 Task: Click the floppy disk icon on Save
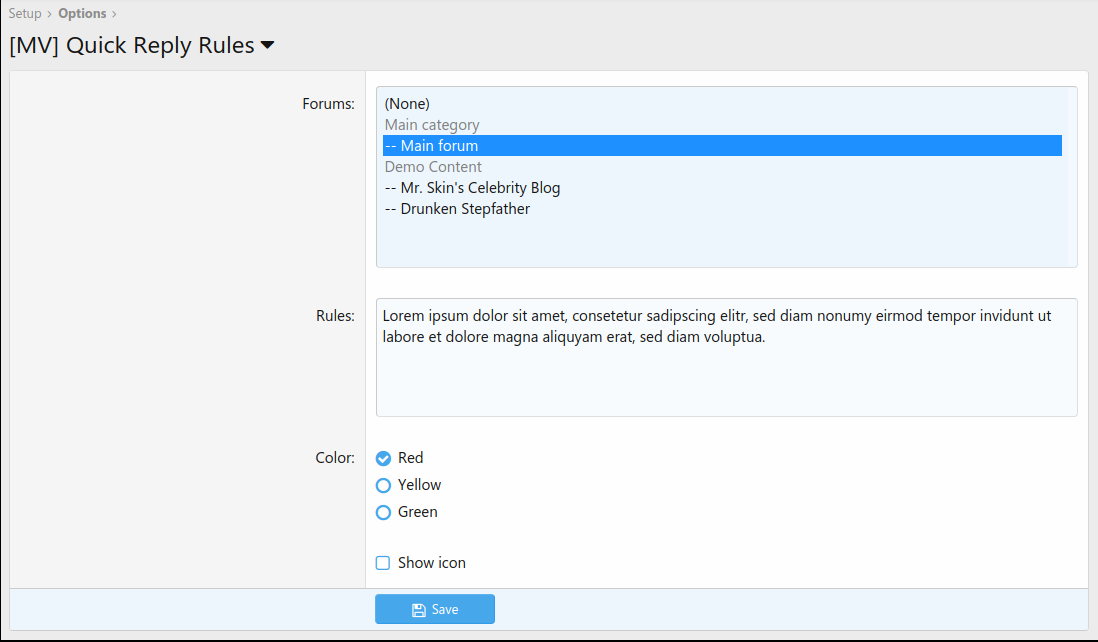(419, 610)
